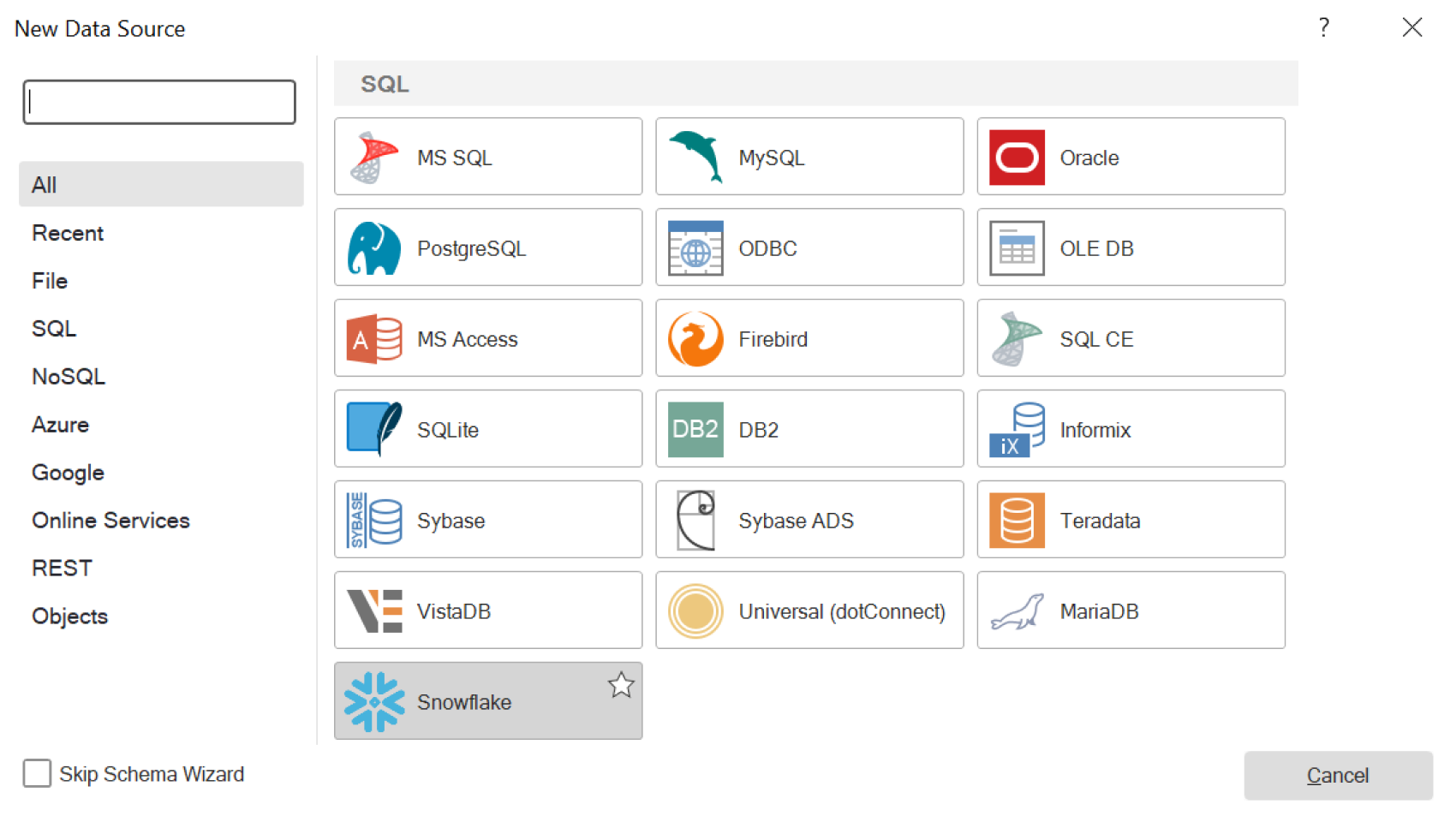Select the MySQL dolphin icon
Viewport: 1456px width, 822px height.
pyautogui.click(x=695, y=158)
